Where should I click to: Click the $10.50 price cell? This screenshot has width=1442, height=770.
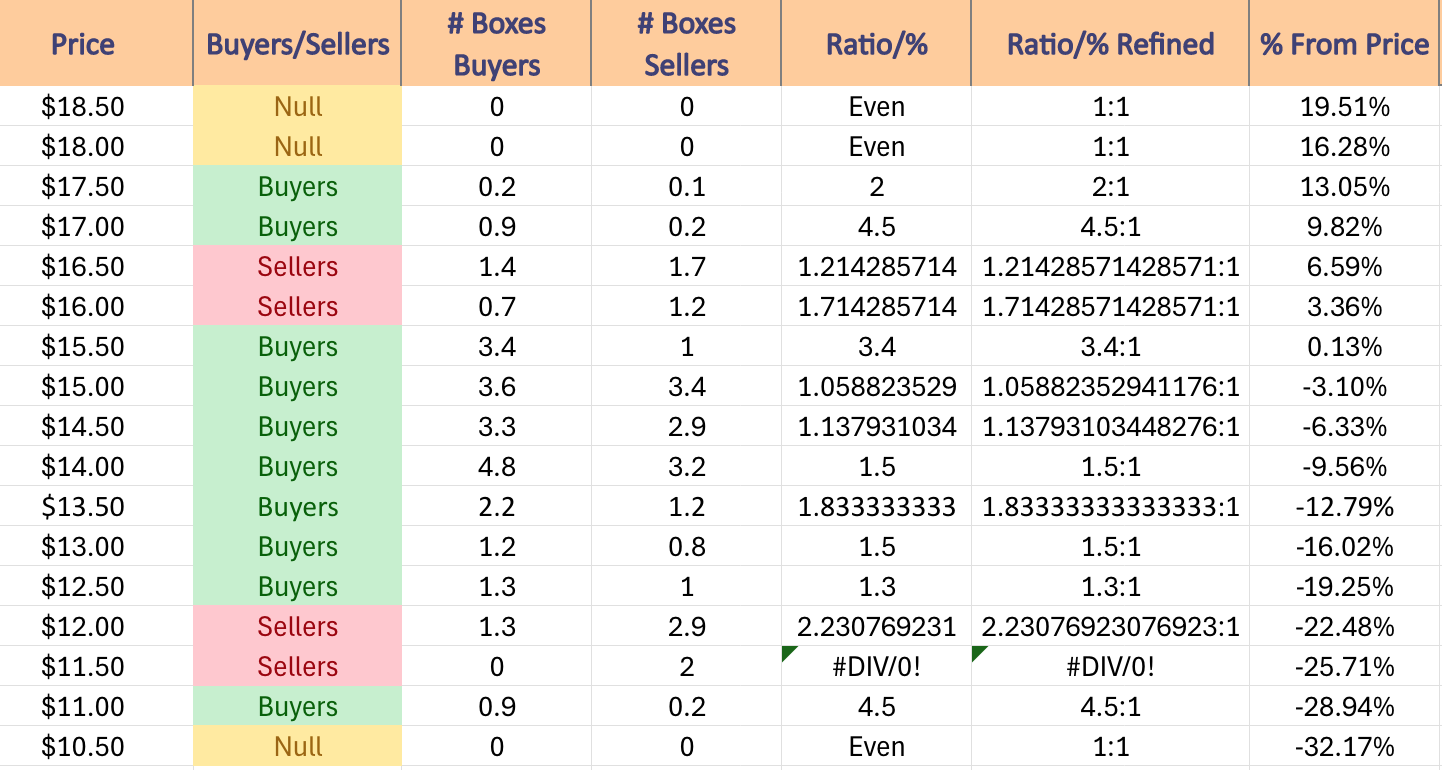coord(97,747)
